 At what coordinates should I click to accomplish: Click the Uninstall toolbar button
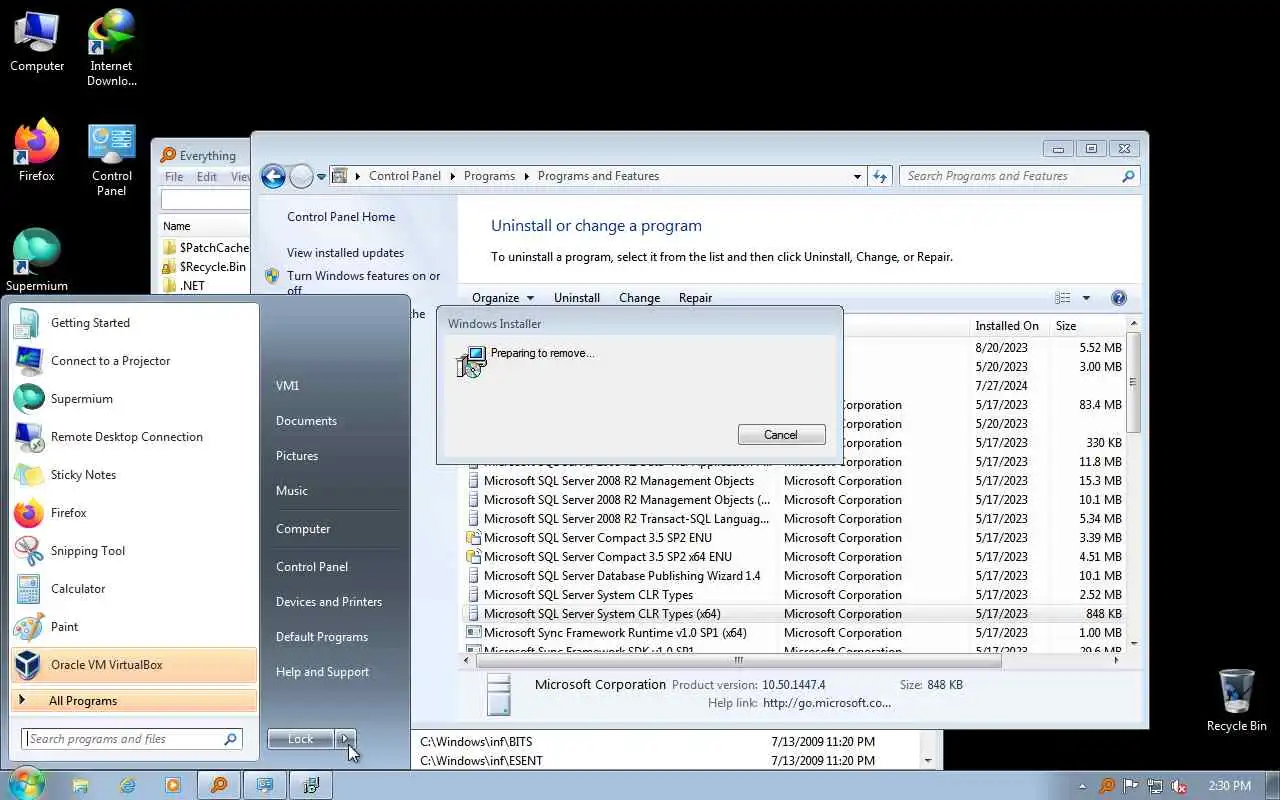pyautogui.click(x=577, y=298)
